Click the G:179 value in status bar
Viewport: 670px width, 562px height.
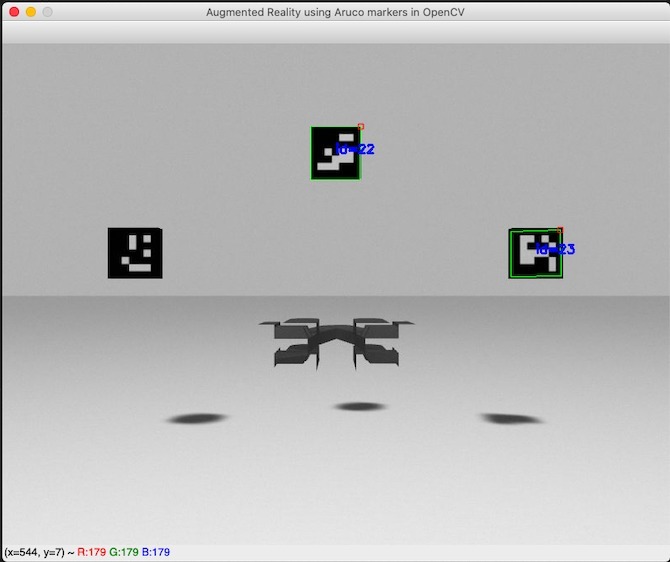coord(124,552)
